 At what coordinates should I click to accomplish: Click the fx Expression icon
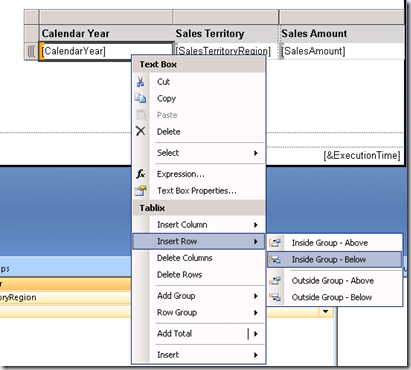point(140,174)
